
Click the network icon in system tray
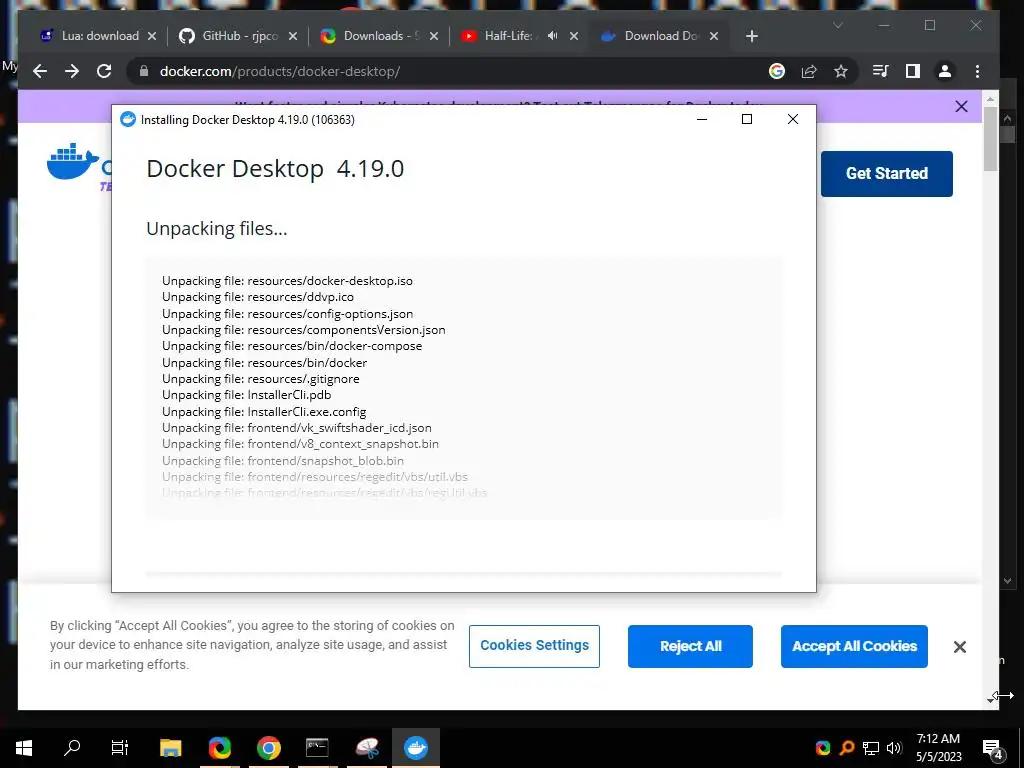[871, 748]
